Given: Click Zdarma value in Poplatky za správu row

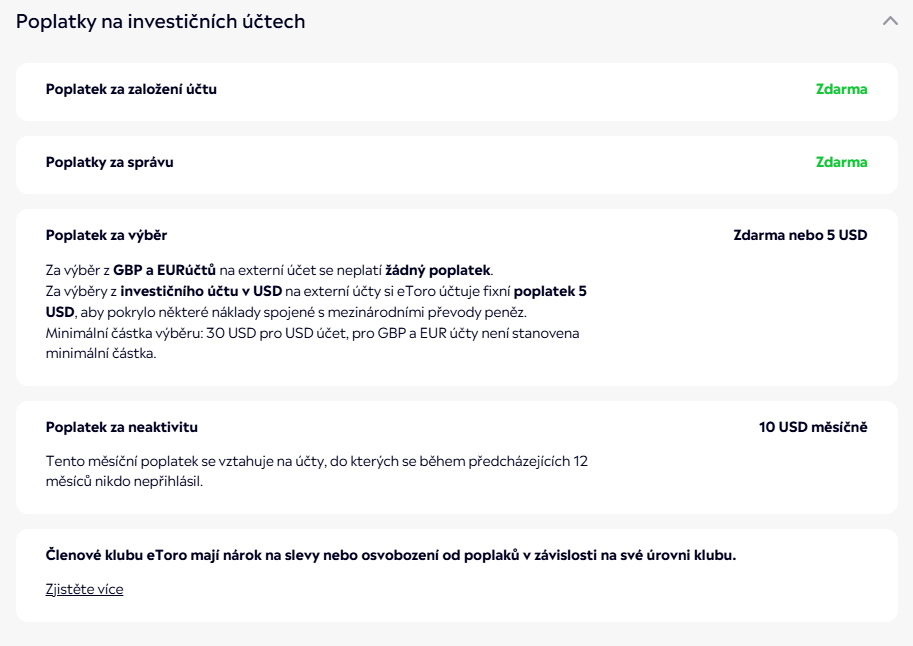Looking at the screenshot, I should click(x=841, y=162).
